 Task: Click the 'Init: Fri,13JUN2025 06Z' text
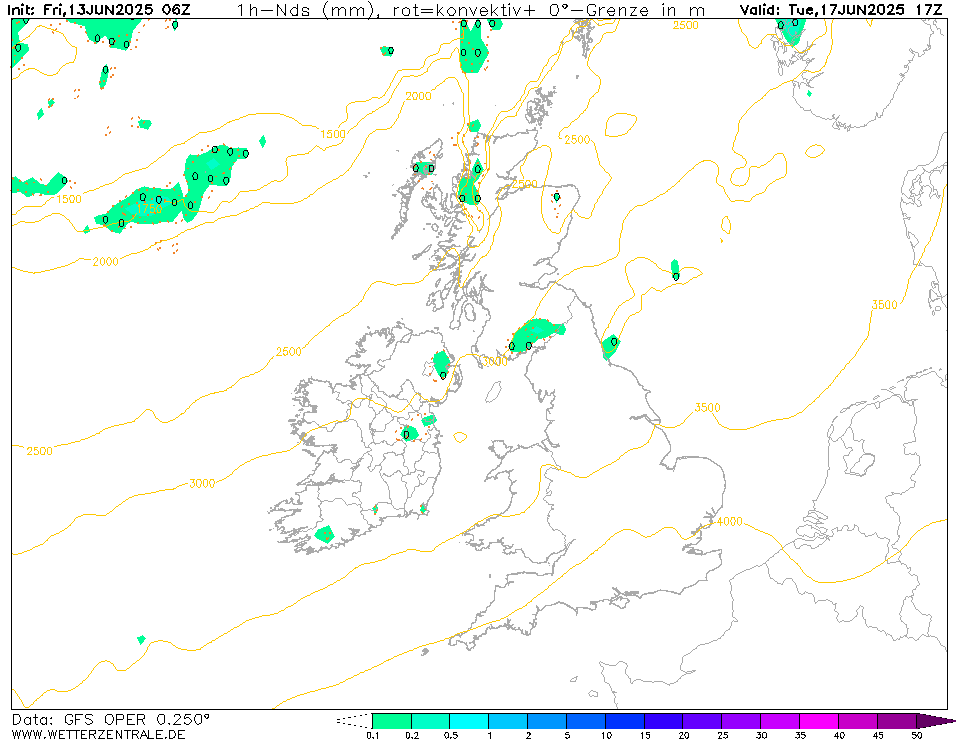(98, 10)
